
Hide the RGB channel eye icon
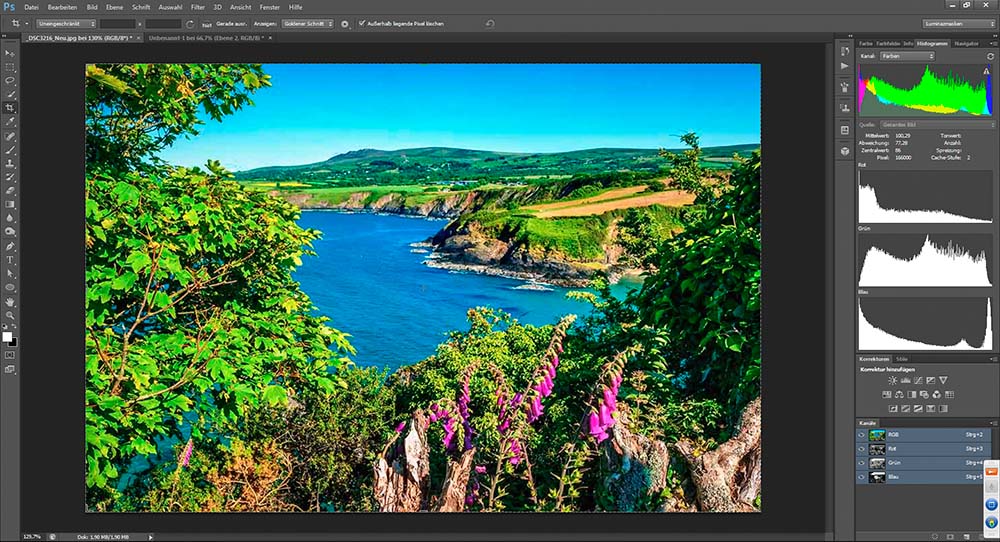click(862, 435)
